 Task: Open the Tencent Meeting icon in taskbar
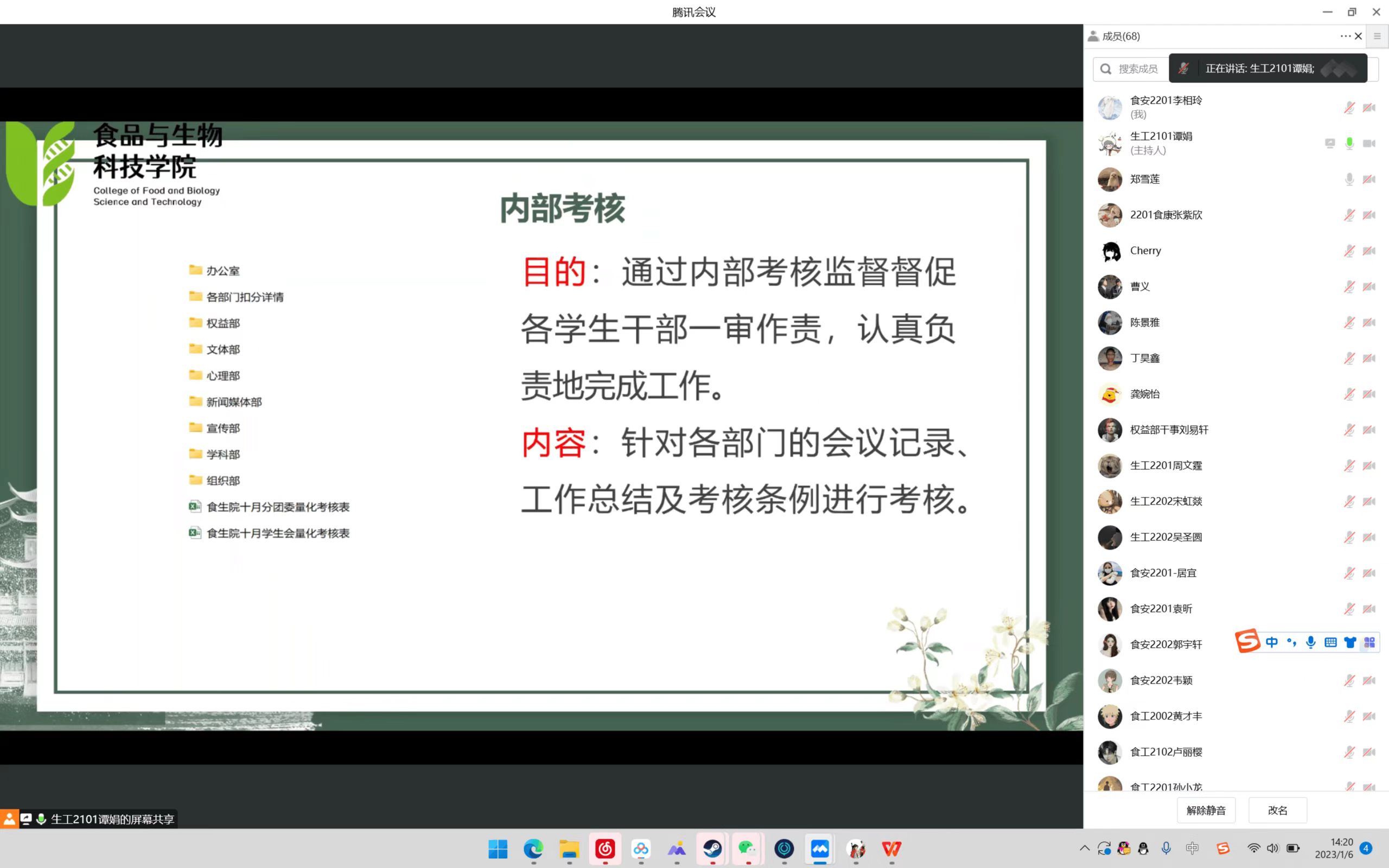pyautogui.click(x=820, y=848)
